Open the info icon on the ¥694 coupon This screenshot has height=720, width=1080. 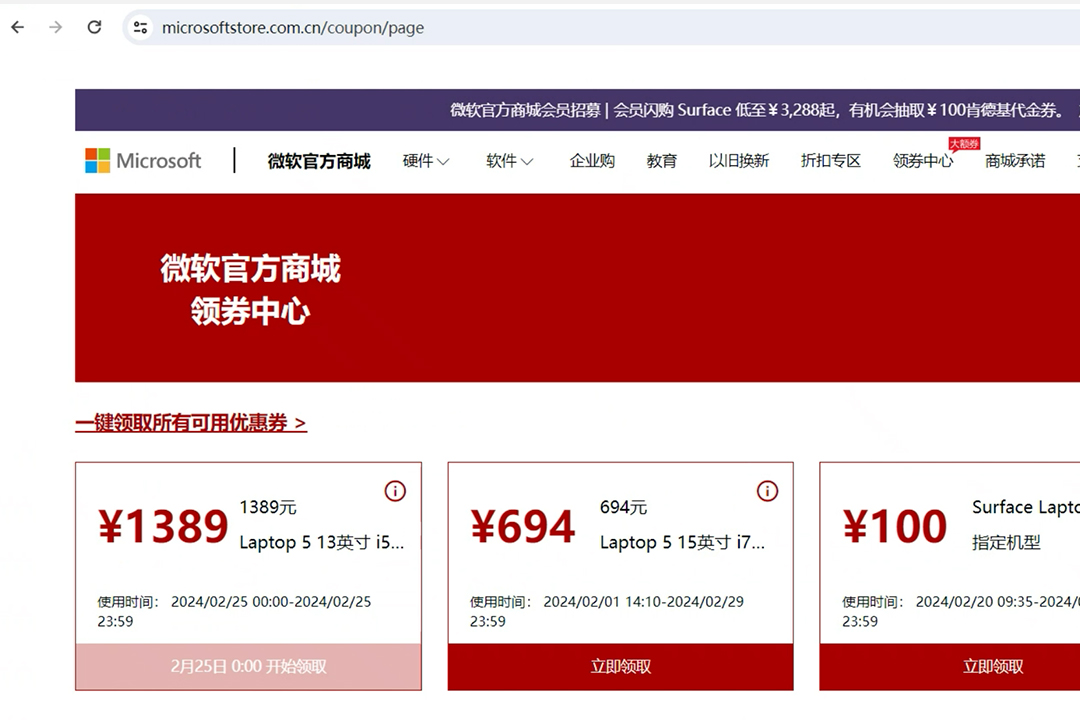click(767, 491)
